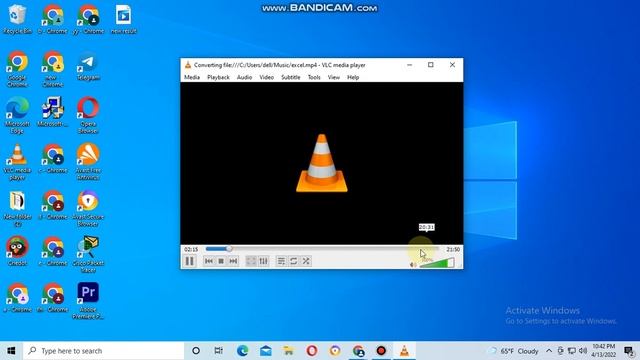Select the Opera Browser desktop shortcut
Image resolution: width=640 pixels, height=360 pixels.
tap(88, 115)
